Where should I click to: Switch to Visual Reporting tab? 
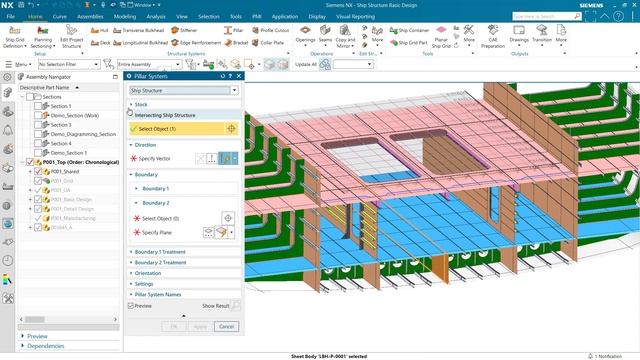pos(355,17)
